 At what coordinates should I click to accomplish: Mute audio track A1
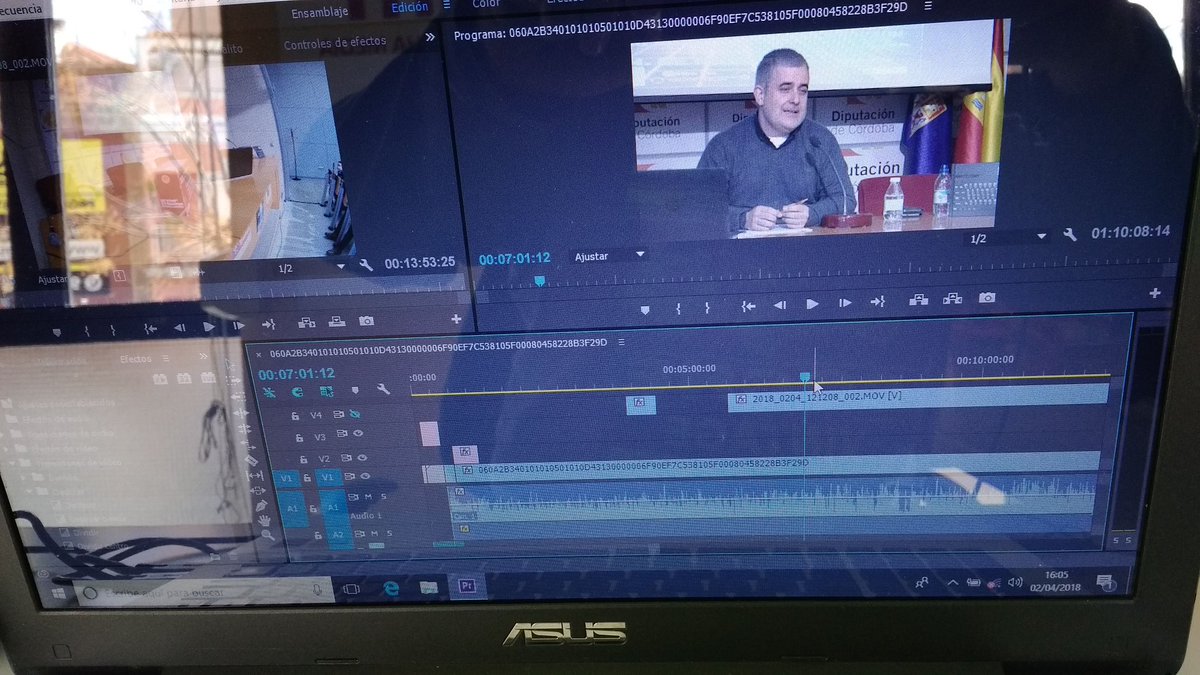367,497
